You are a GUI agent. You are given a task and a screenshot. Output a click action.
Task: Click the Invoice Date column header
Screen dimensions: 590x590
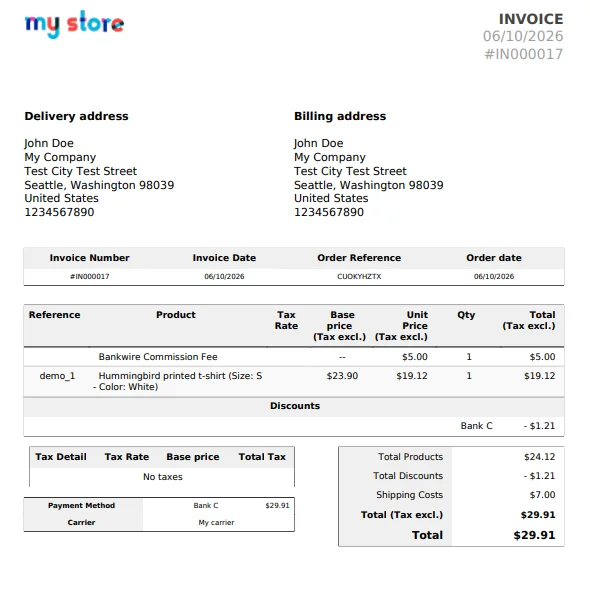pyautogui.click(x=224, y=258)
